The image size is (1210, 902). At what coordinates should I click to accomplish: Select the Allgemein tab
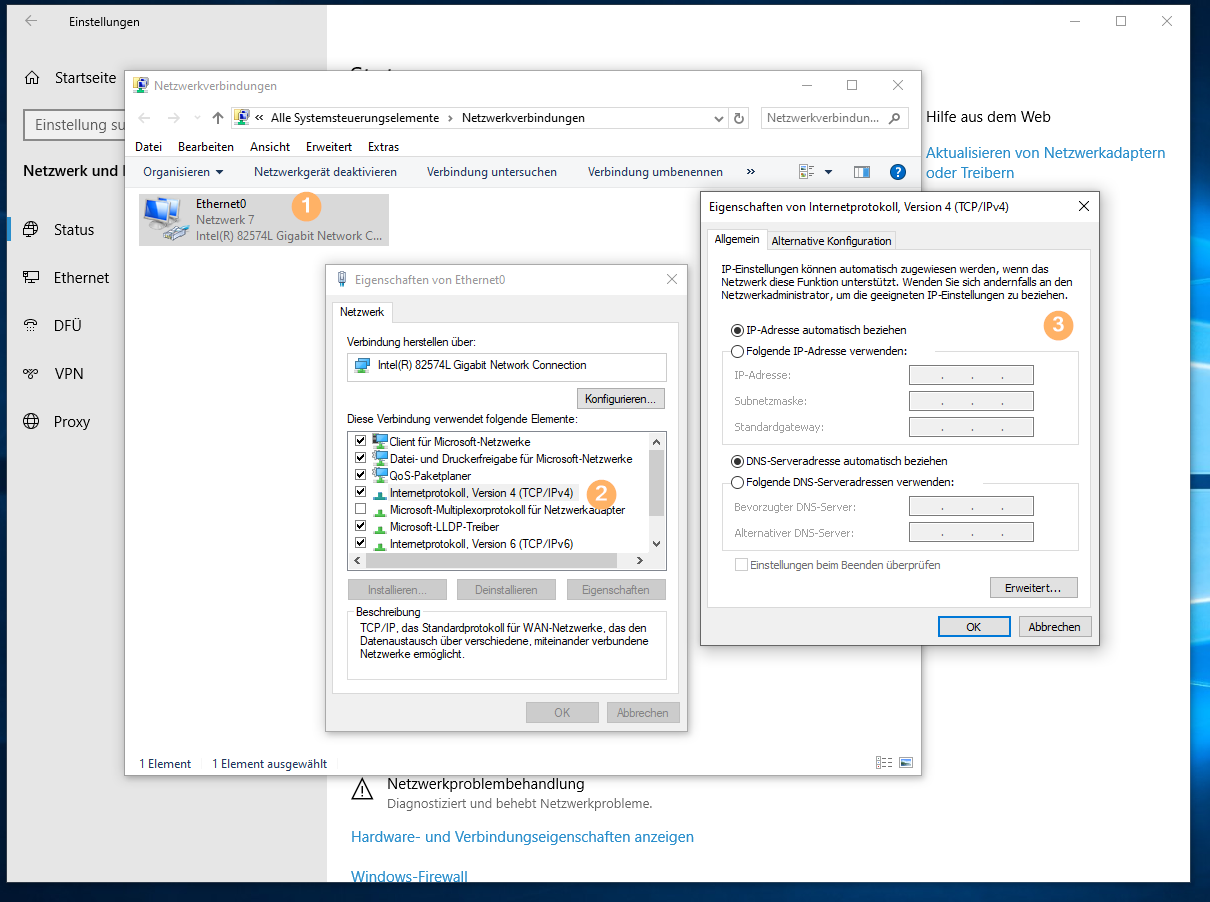click(737, 240)
